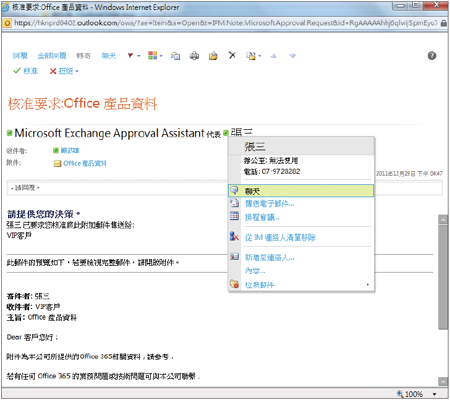The width and height of the screenshot is (450, 400).
Task: Click the send e-mail icon in popup
Action: pos(234,203)
